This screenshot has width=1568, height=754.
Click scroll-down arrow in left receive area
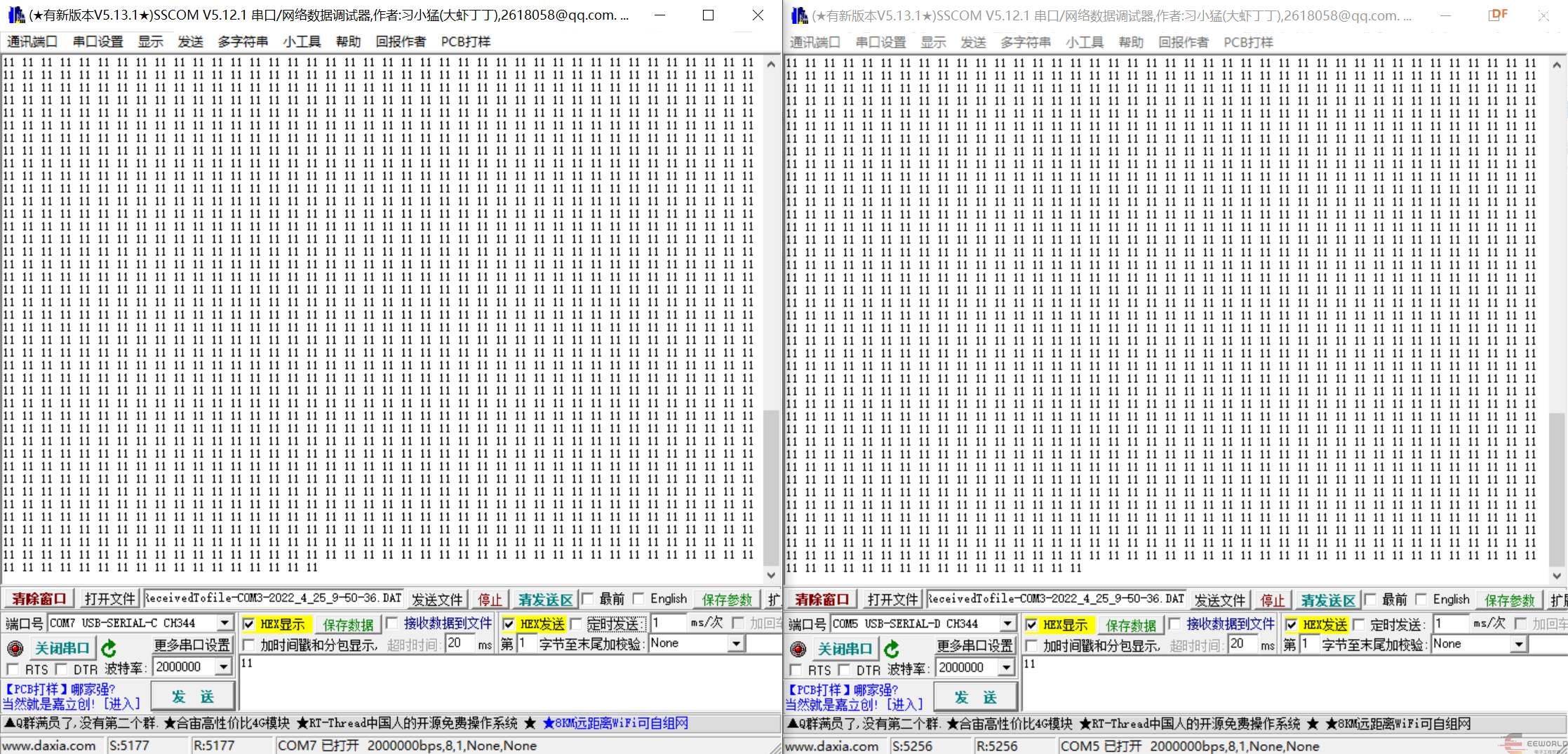click(x=771, y=575)
